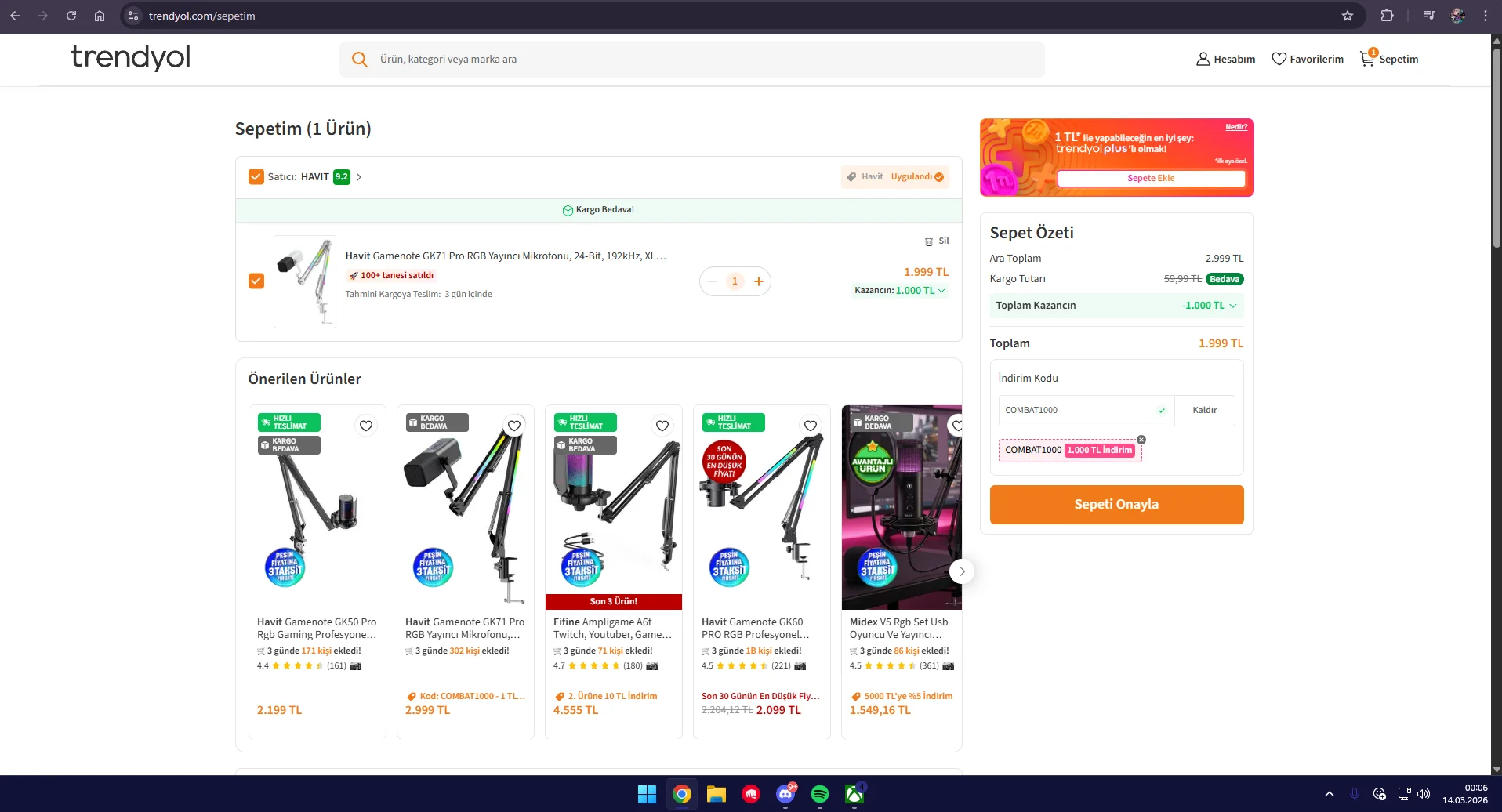Click Sepete Ekle on Trendyol Plus banner
This screenshot has height=812, width=1502.
(1151, 179)
